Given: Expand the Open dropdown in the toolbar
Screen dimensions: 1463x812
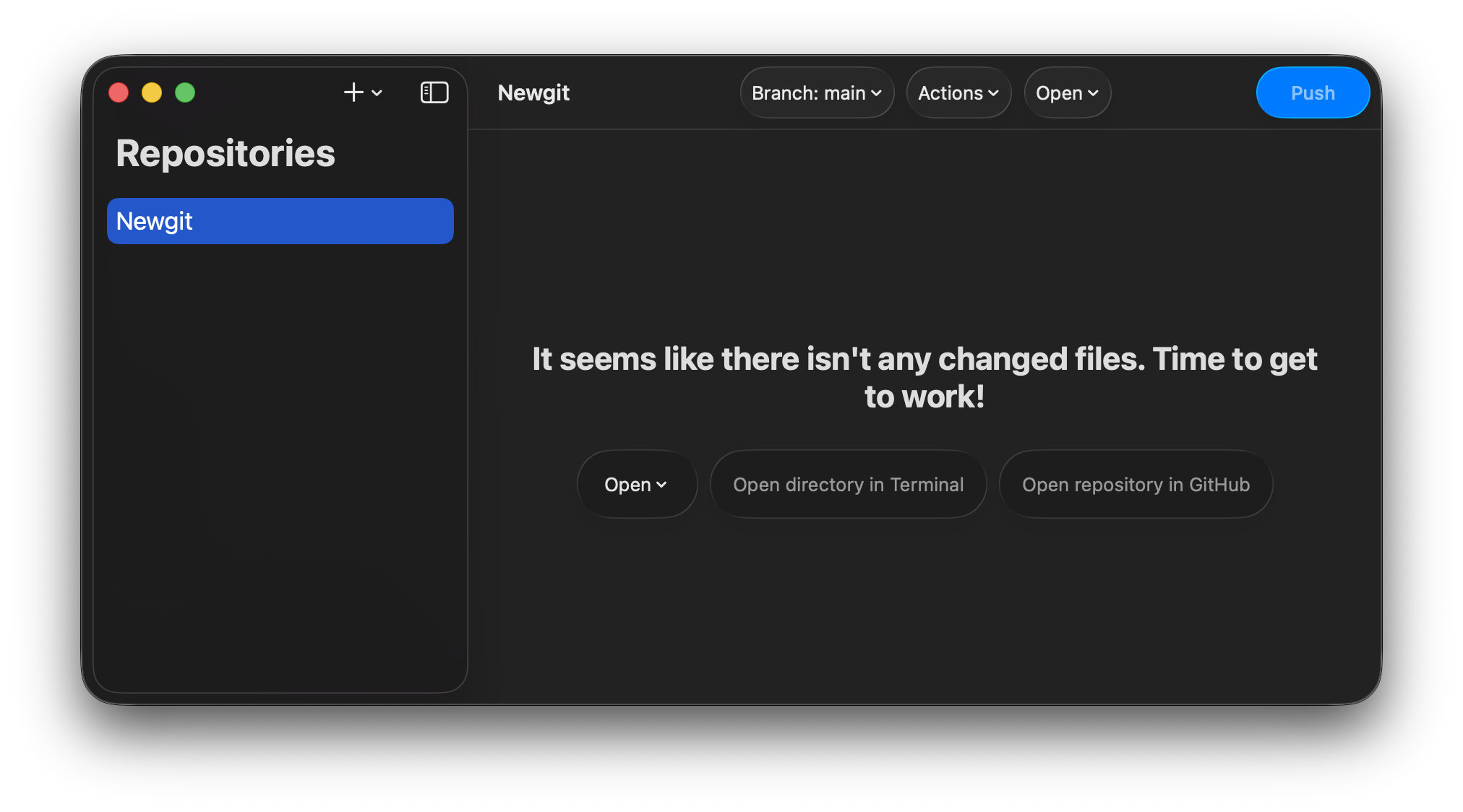Looking at the screenshot, I should click(x=1067, y=92).
